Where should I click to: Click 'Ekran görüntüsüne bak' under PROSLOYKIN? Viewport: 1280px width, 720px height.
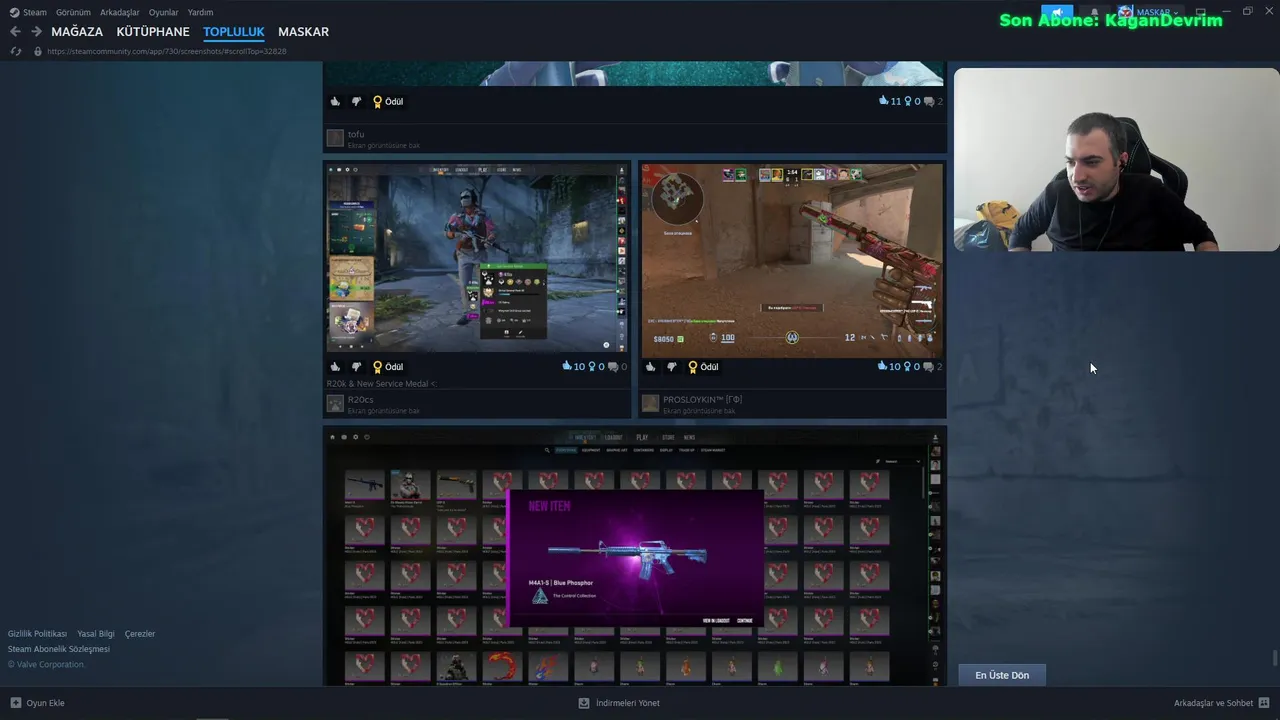tap(699, 411)
